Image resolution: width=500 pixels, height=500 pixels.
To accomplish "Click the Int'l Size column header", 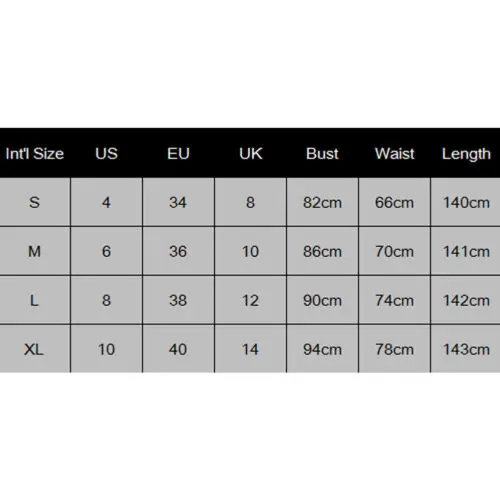I will 35,154.
